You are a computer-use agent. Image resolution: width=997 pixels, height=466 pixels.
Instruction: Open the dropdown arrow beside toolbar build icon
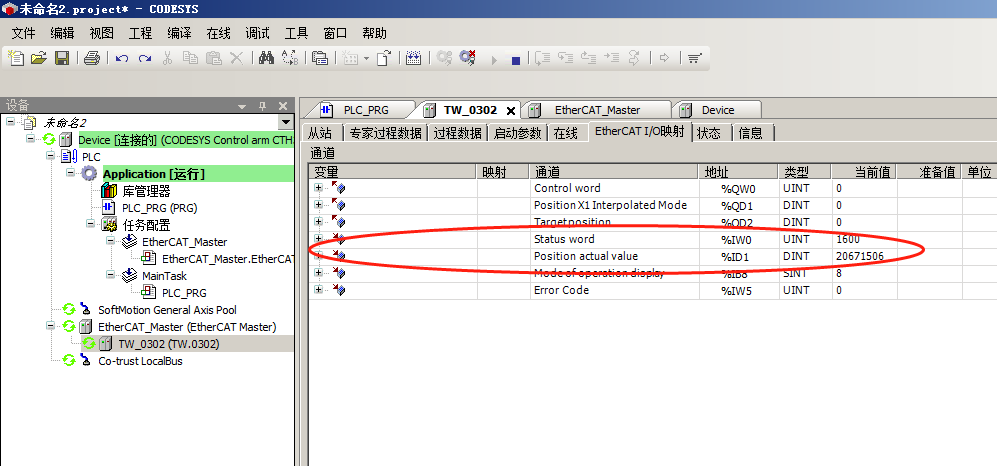click(366, 58)
